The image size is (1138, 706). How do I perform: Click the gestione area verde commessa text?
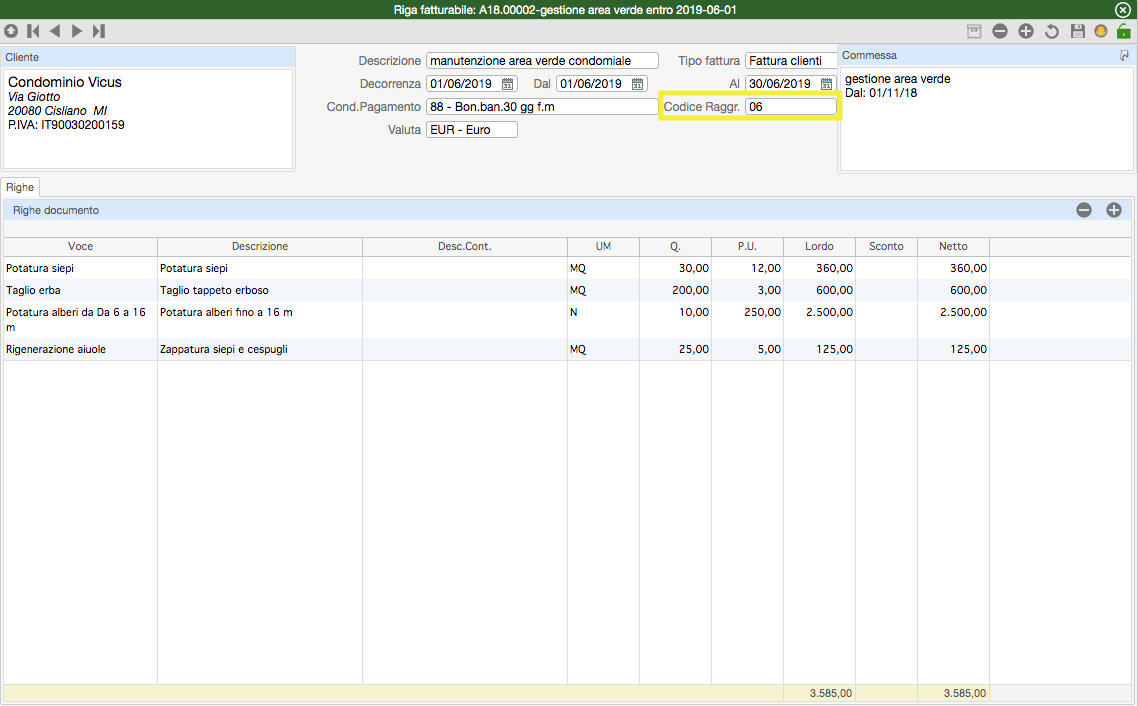click(897, 79)
